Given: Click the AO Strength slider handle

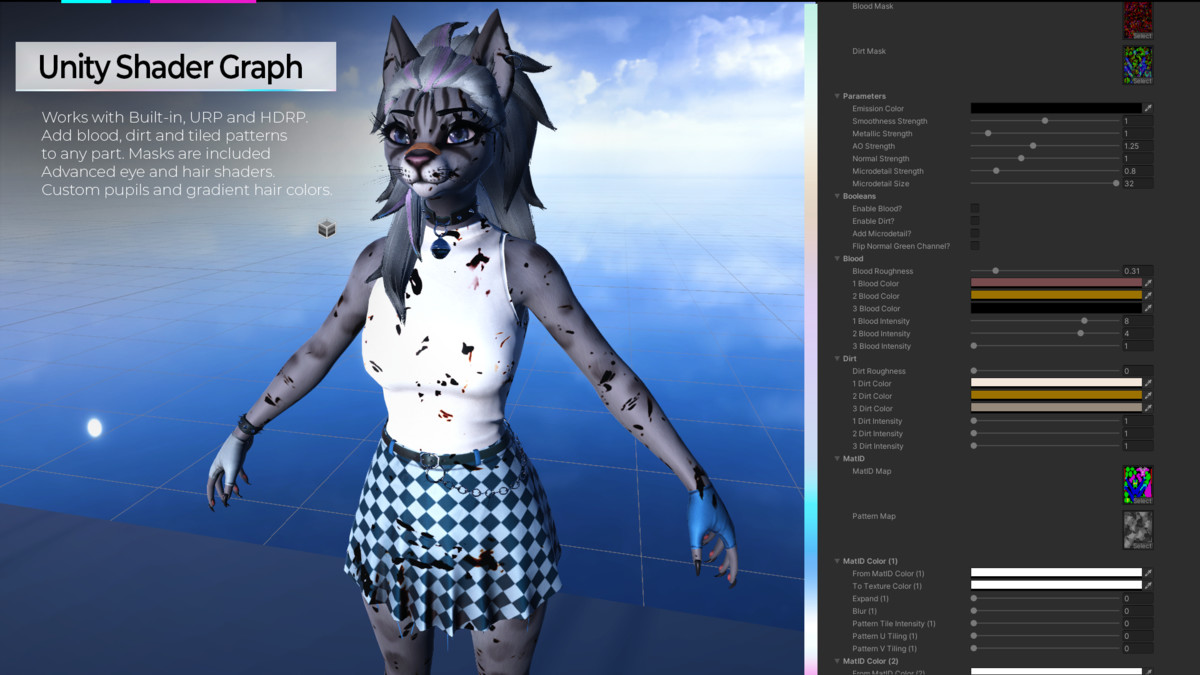Looking at the screenshot, I should [1033, 146].
